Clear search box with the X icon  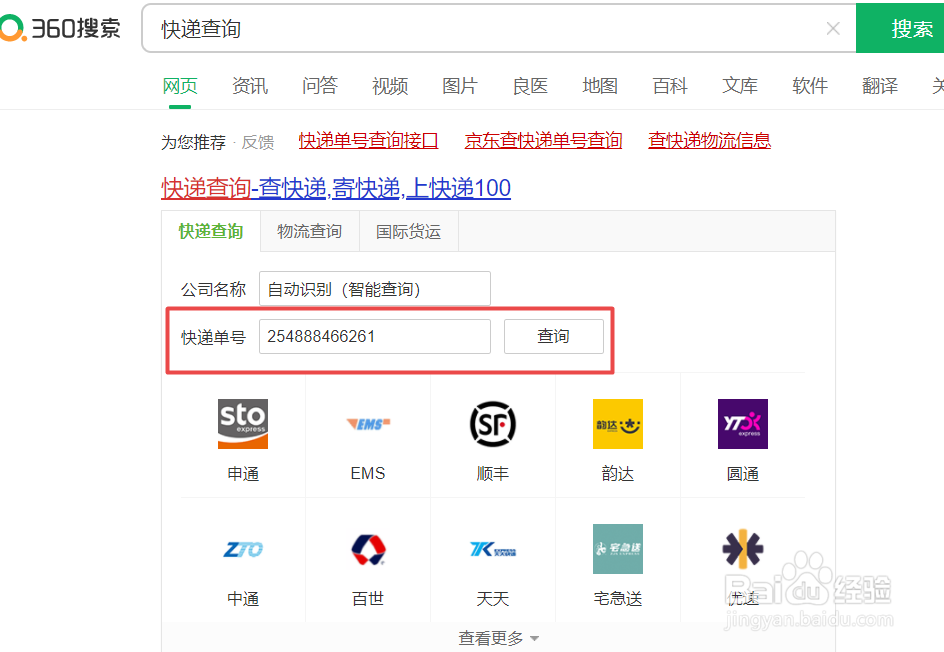[833, 28]
